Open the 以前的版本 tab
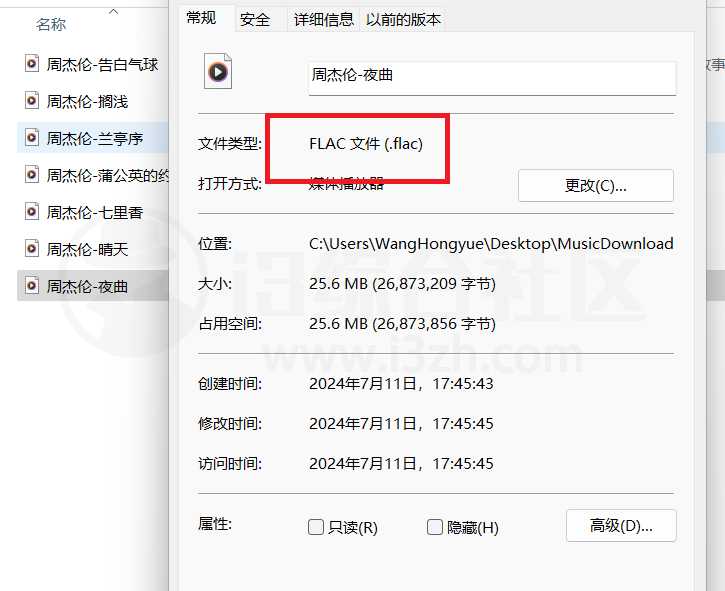This screenshot has width=725, height=591. point(403,20)
